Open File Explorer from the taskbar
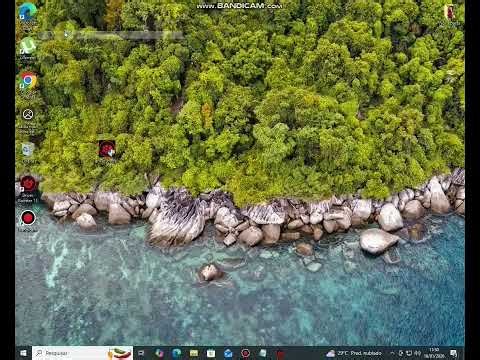Image resolution: width=480 pixels, height=360 pixels. click(194, 353)
